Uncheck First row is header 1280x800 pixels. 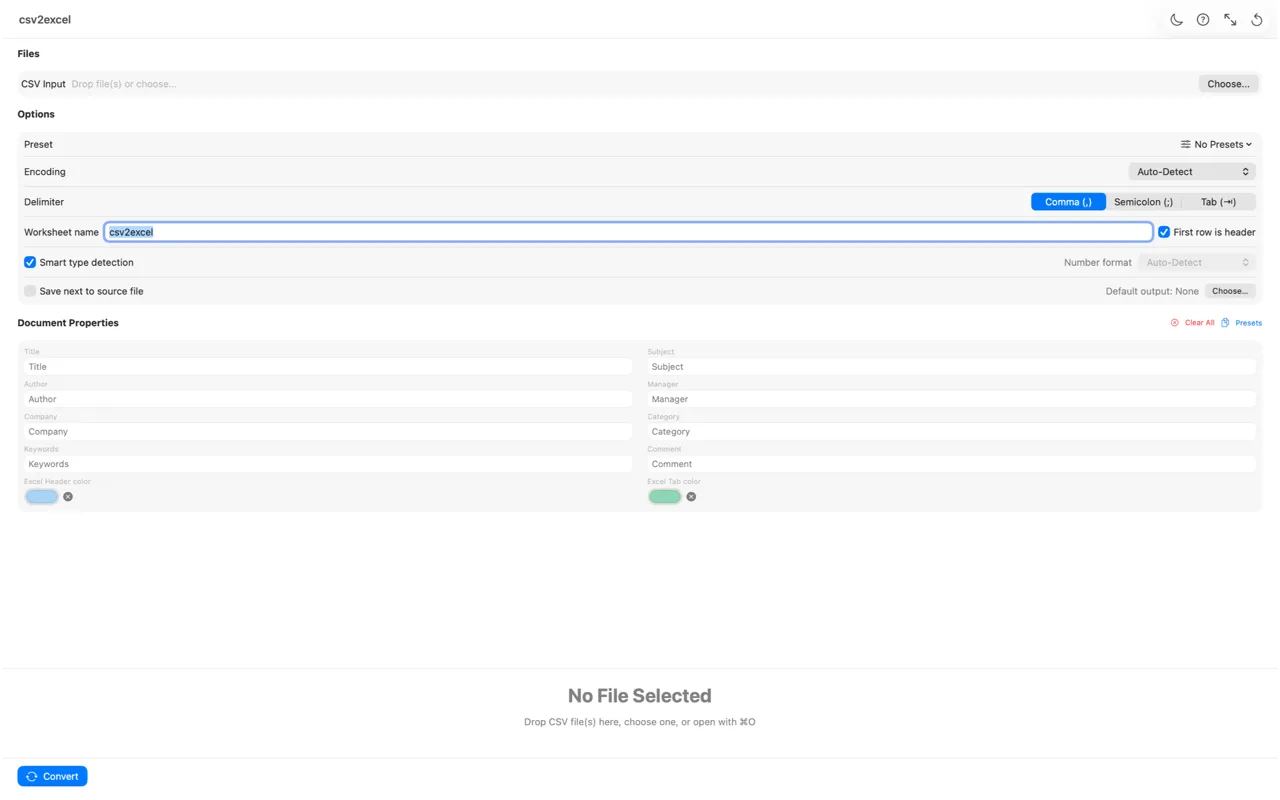[1164, 231]
